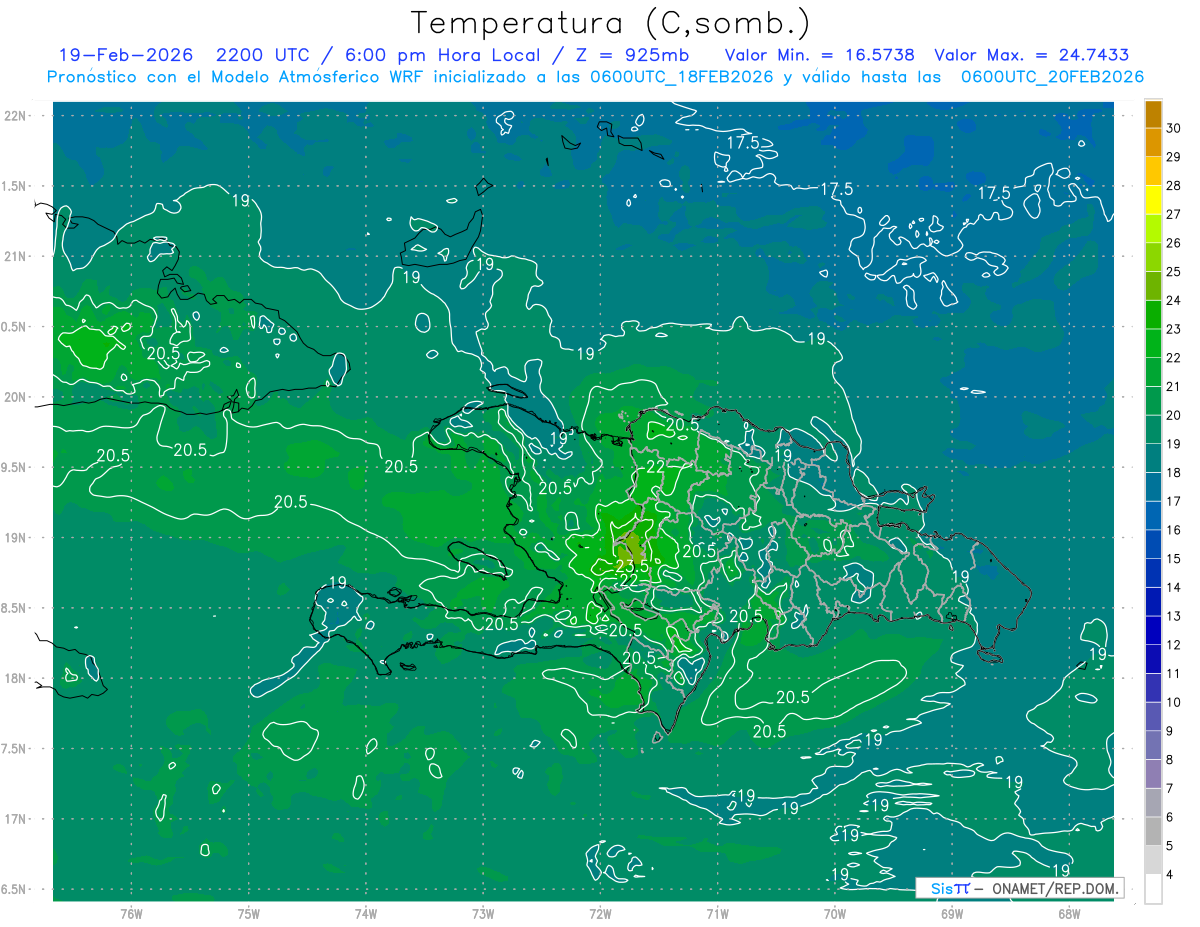Image resolution: width=1200 pixels, height=927 pixels.
Task: Click the colorbar label '23'
Action: 1174,329
